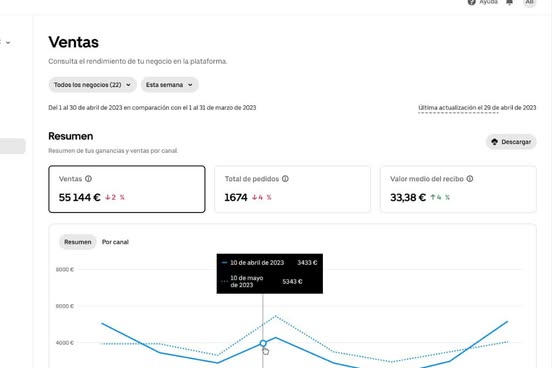This screenshot has height=368, width=552.
Task: Click the Descargar button
Action: 511,142
